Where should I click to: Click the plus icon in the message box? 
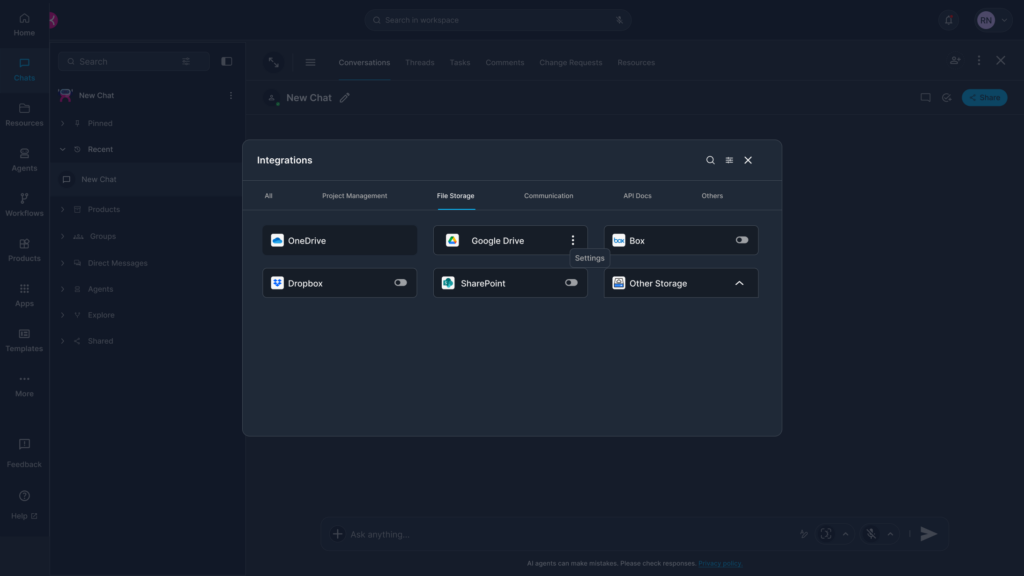point(337,534)
